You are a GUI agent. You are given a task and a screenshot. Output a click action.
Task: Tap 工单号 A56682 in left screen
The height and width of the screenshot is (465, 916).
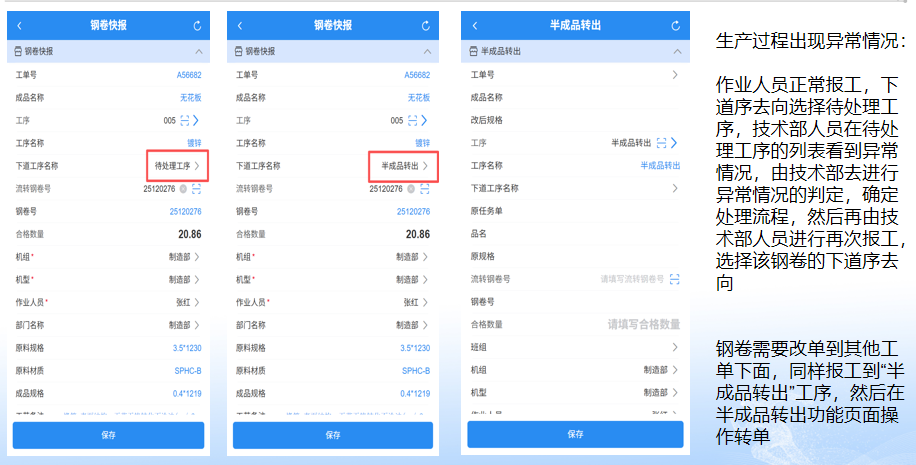[189, 75]
